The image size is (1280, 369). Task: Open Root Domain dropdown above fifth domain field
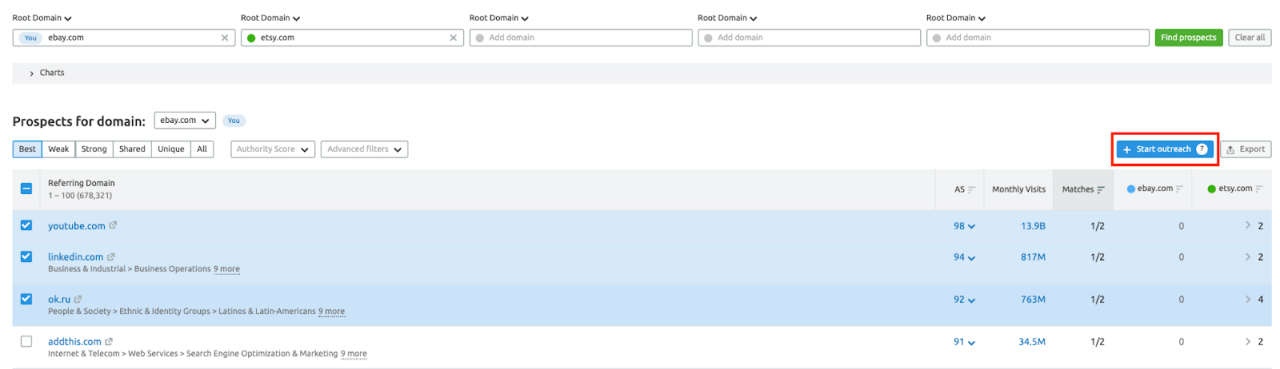[x=956, y=18]
